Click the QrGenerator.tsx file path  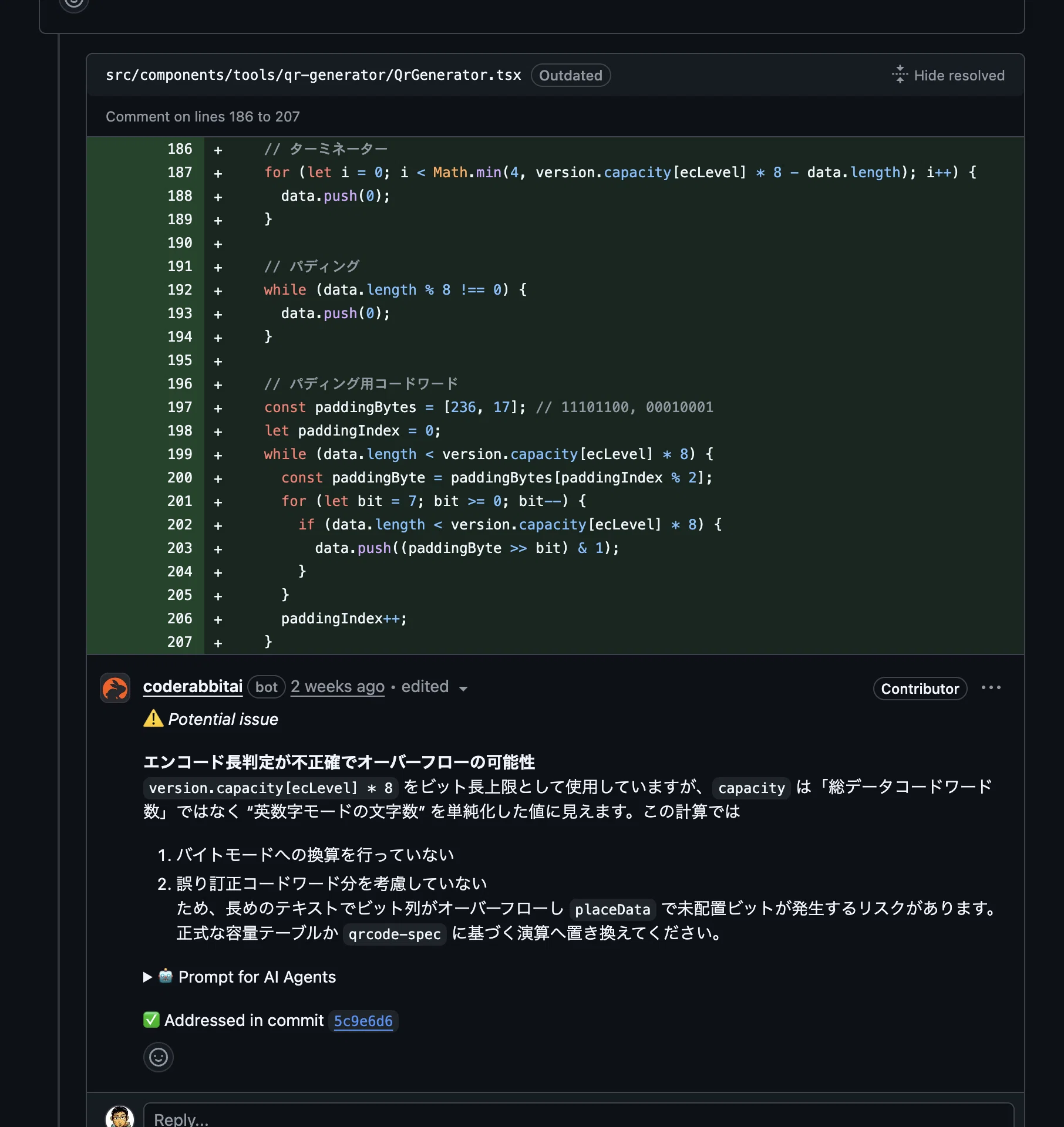tap(314, 75)
